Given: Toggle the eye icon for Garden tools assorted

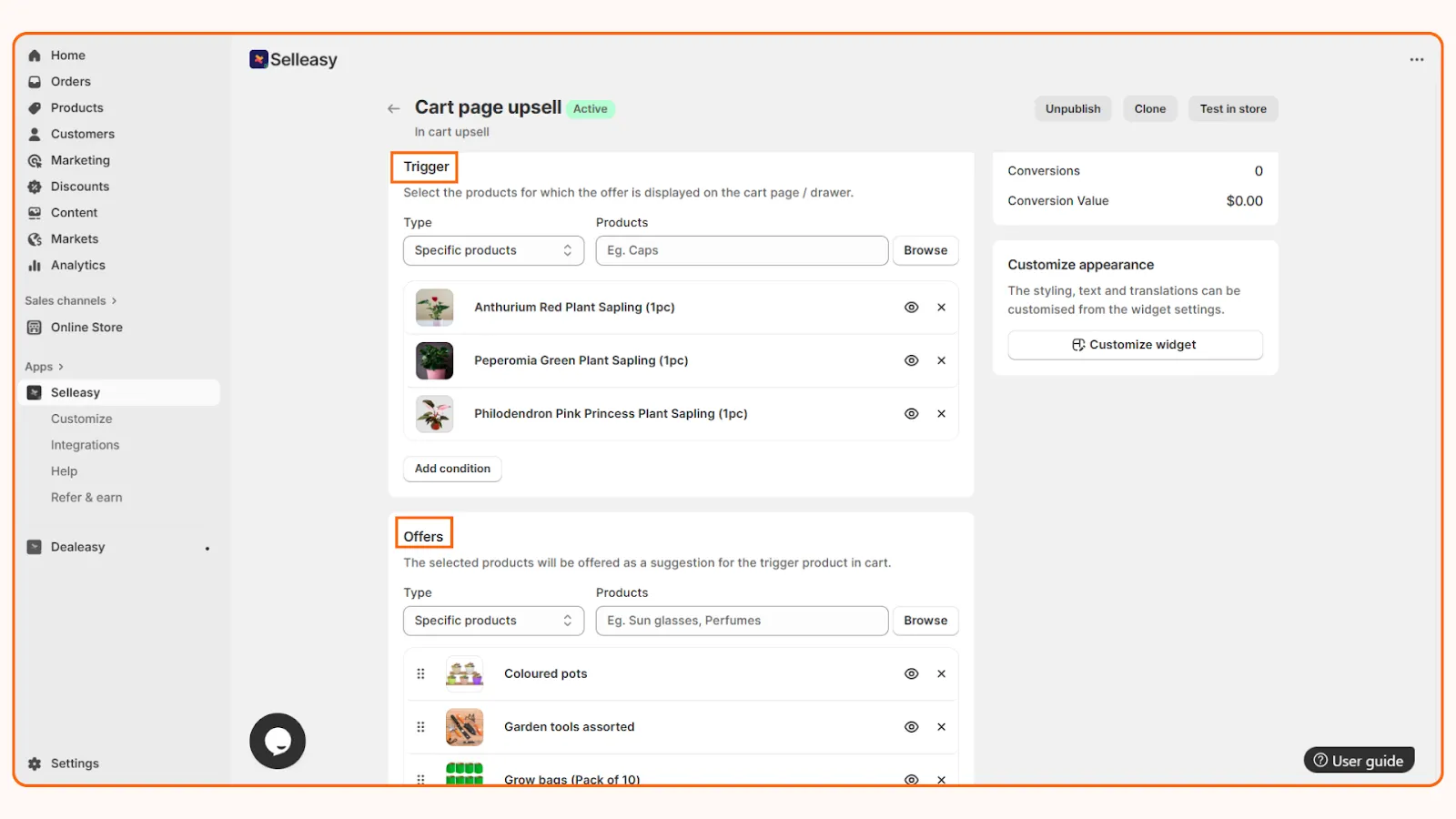Looking at the screenshot, I should click(911, 726).
